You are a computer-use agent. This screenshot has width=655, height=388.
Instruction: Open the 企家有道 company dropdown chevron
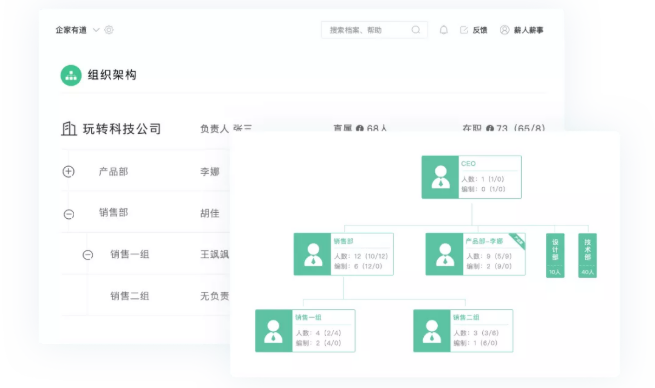(x=96, y=30)
